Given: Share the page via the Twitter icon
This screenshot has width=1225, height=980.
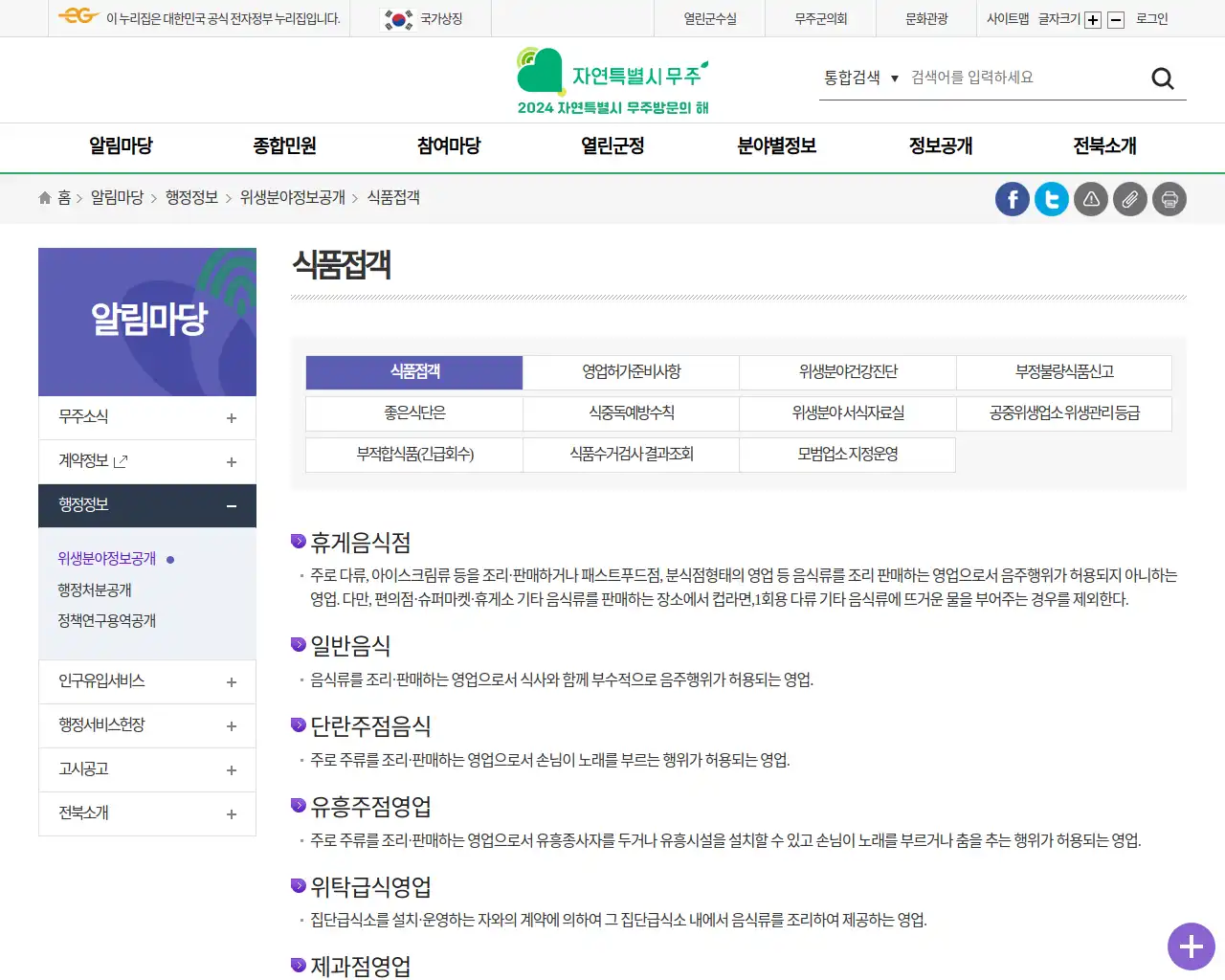Looking at the screenshot, I should [x=1051, y=199].
